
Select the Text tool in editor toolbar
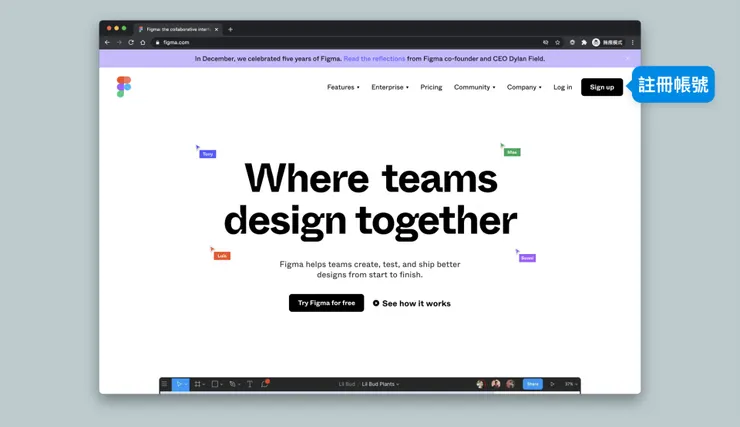tap(250, 384)
